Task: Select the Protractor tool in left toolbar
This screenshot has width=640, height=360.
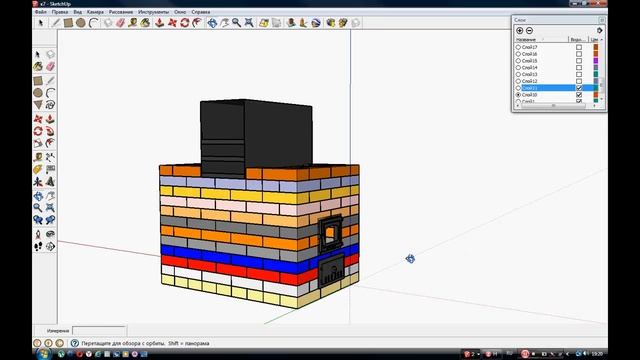Action: point(38,169)
